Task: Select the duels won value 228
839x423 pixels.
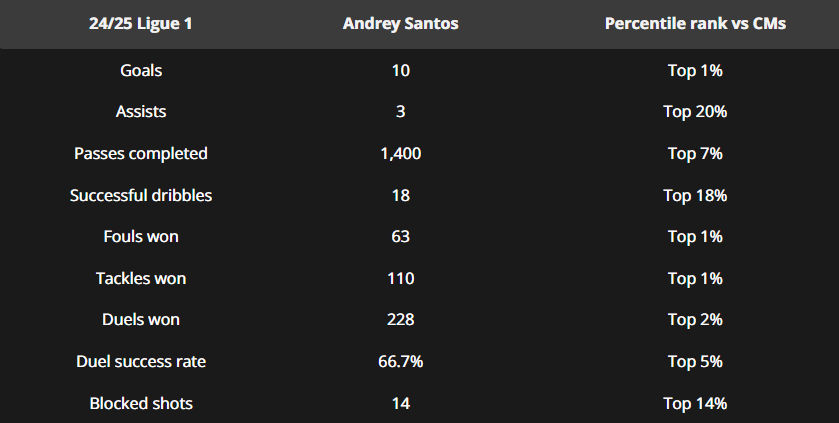Action: (400, 320)
